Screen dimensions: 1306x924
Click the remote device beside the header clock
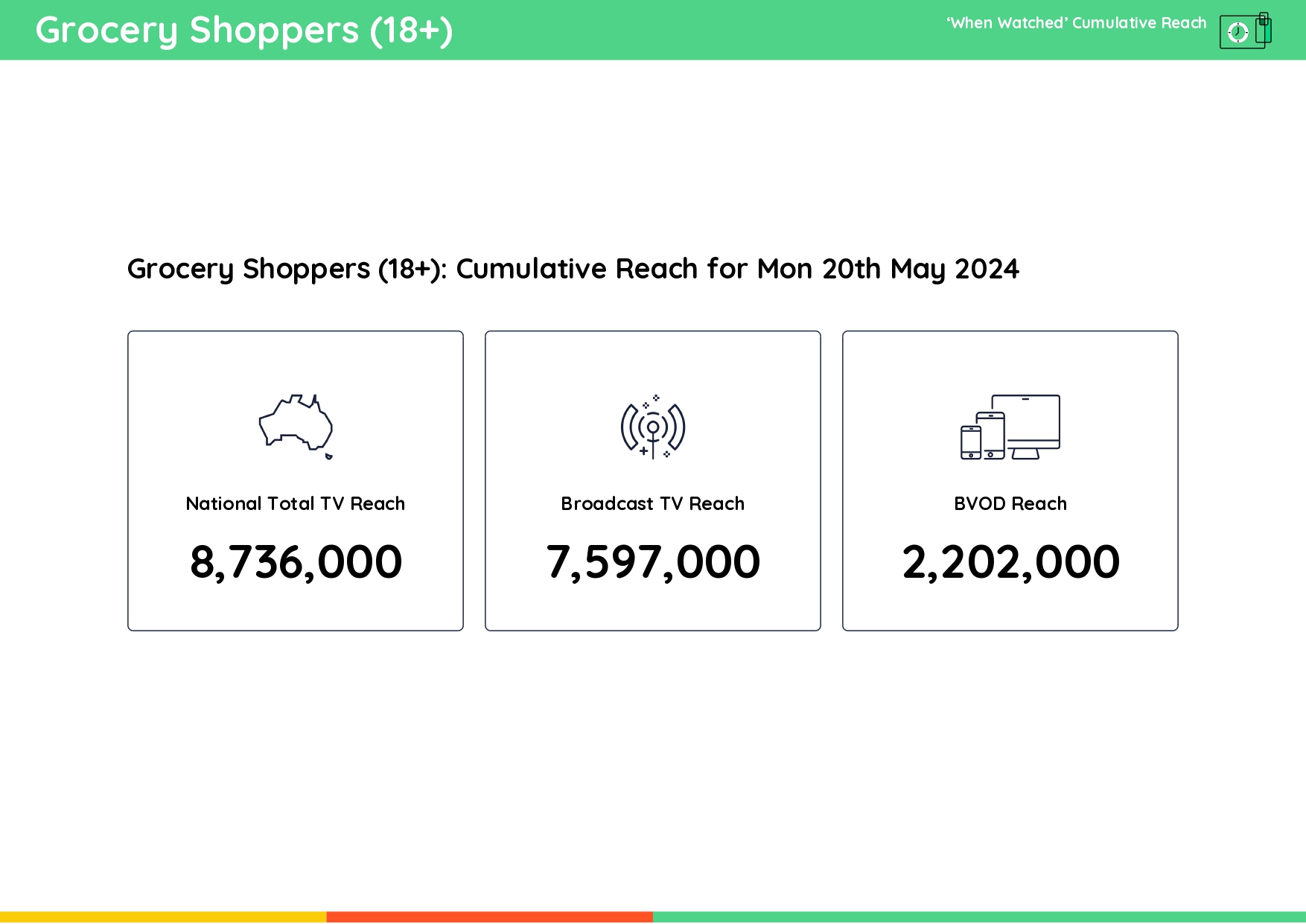tap(1264, 30)
